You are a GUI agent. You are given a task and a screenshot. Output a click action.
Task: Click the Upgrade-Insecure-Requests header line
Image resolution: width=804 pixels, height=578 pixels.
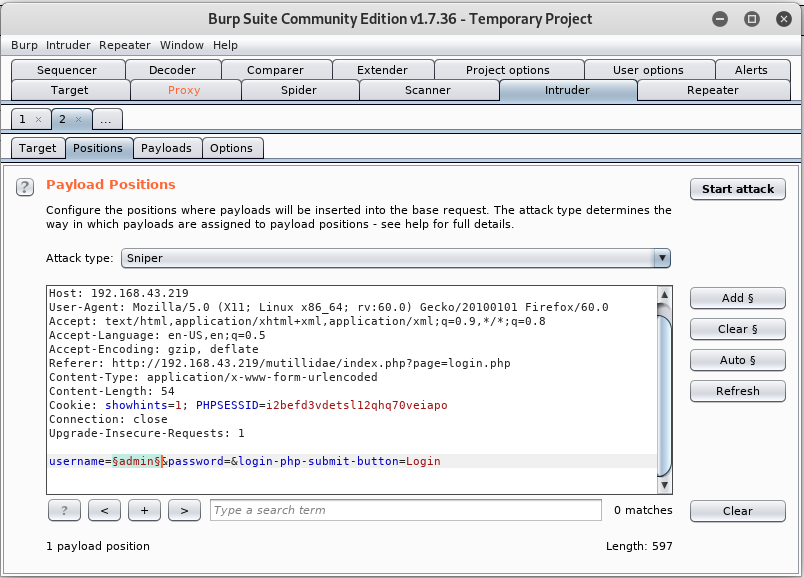(x=147, y=433)
